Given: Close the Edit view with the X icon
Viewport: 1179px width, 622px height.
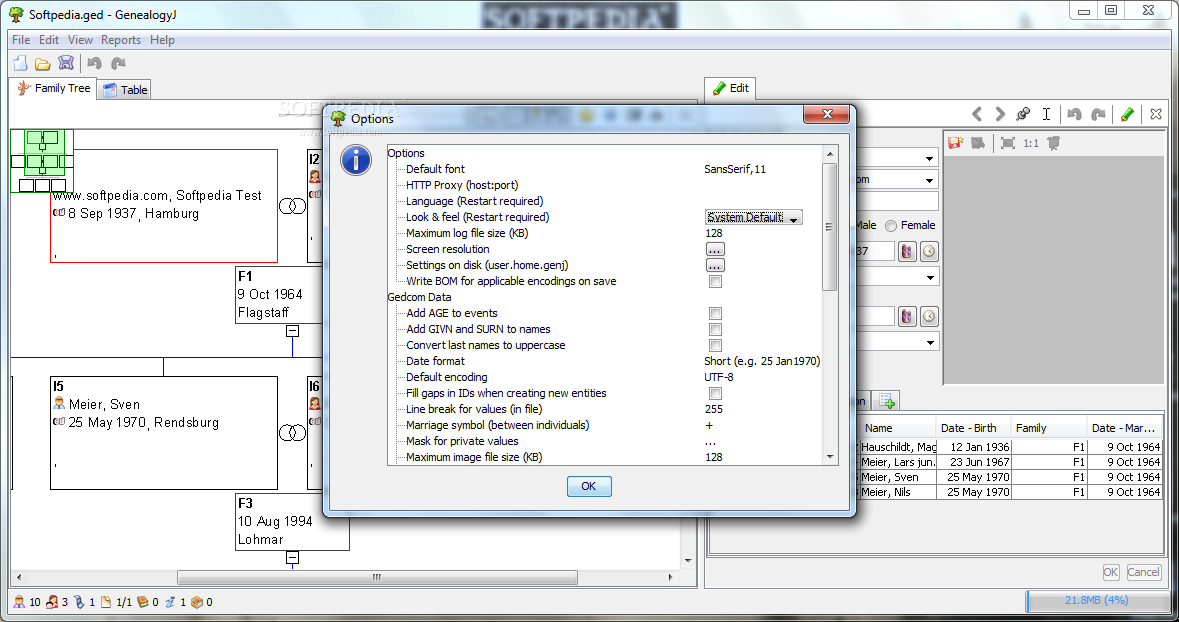Looking at the screenshot, I should [x=1156, y=114].
